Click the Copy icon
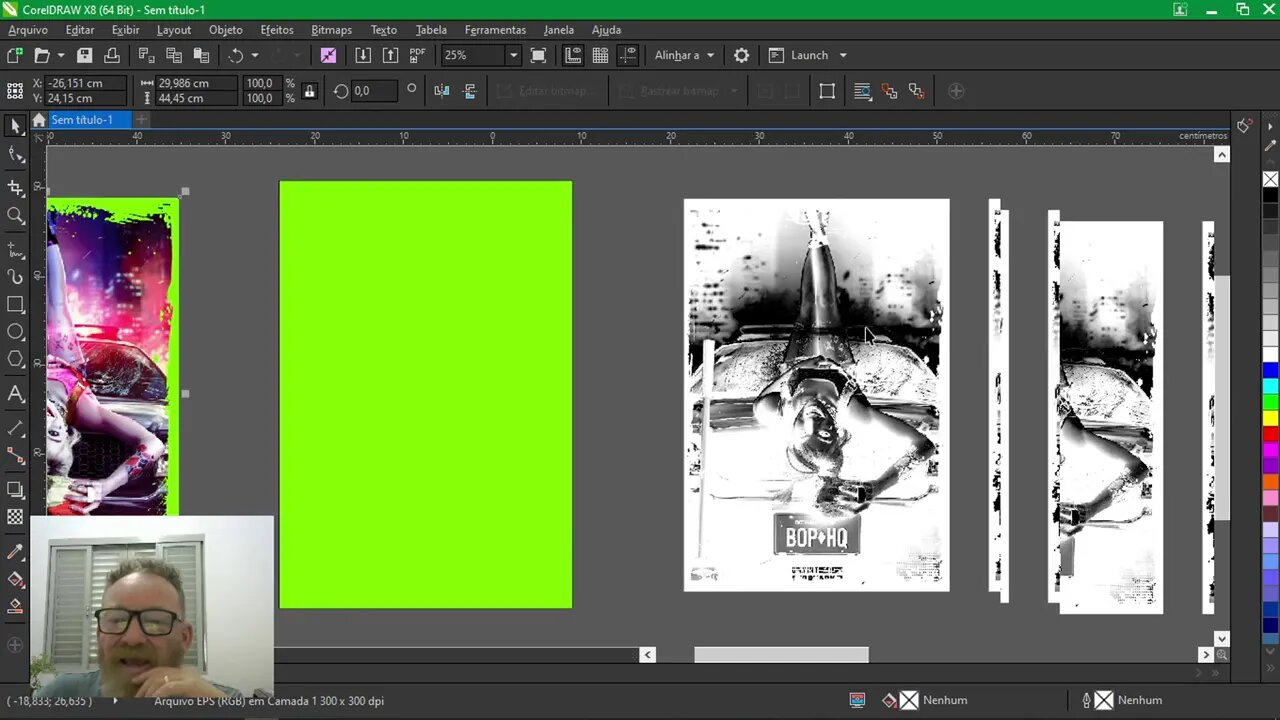The image size is (1280, 720). point(174,55)
